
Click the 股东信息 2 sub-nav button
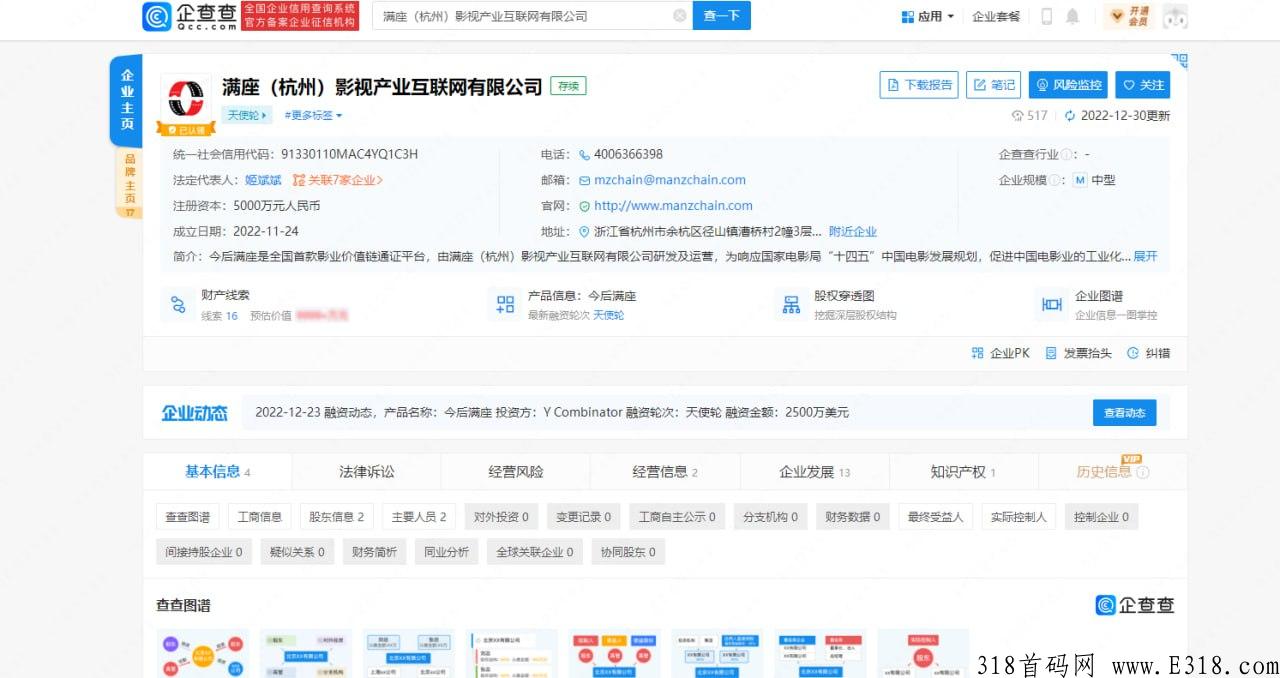coord(336,517)
